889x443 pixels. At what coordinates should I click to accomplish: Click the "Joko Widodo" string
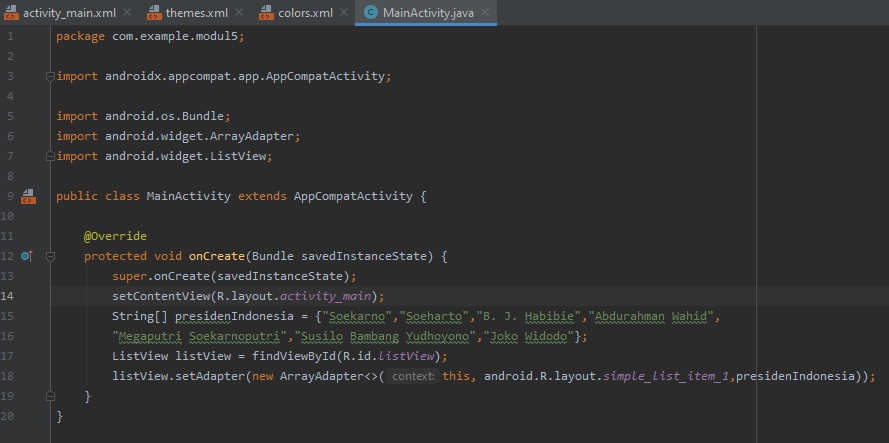[x=529, y=337]
